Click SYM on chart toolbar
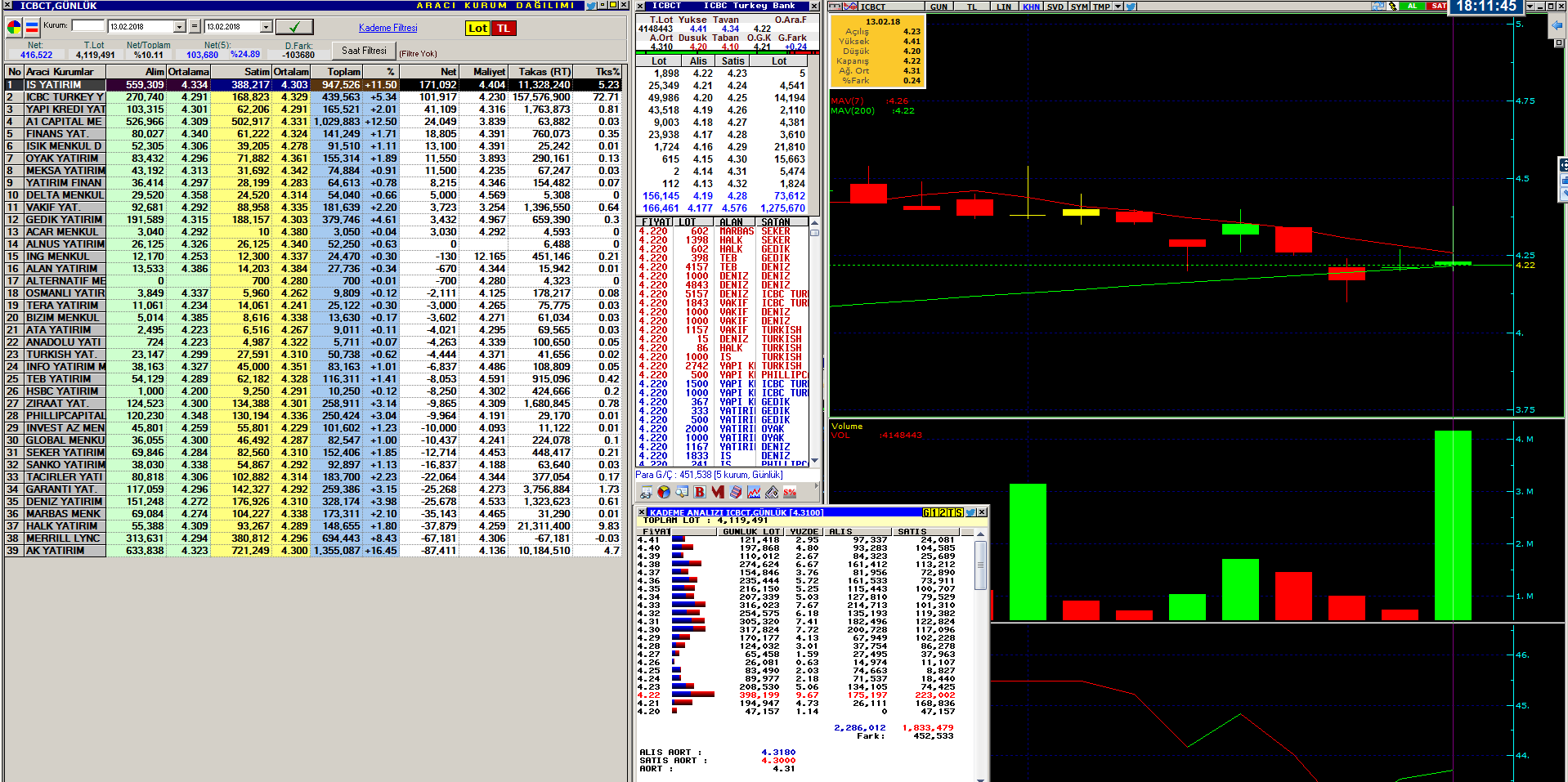Screen dimensions: 1568x782 point(1079,7)
